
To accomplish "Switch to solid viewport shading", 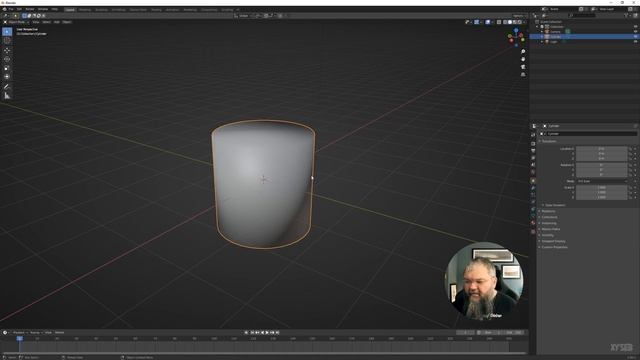I will click(510, 22).
